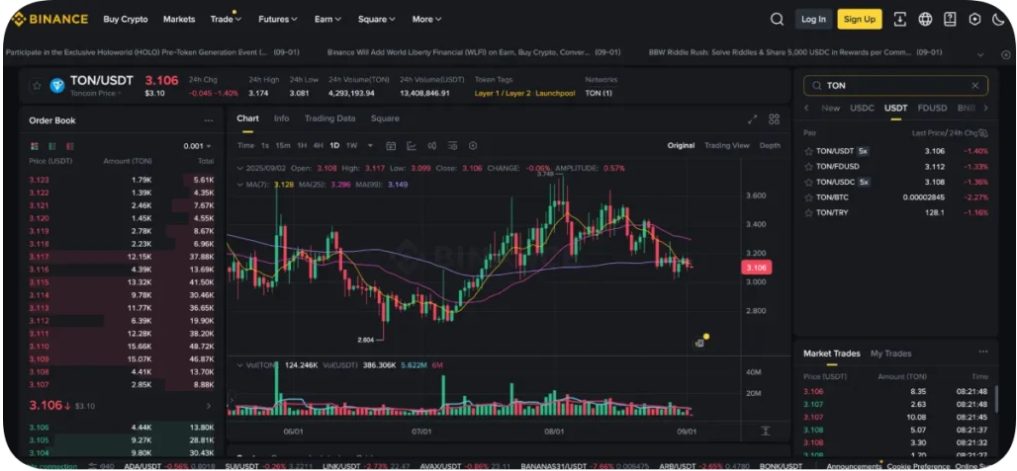This screenshot has height=471, width=1017.
Task: Switch chart to Depth mode
Action: [x=770, y=145]
